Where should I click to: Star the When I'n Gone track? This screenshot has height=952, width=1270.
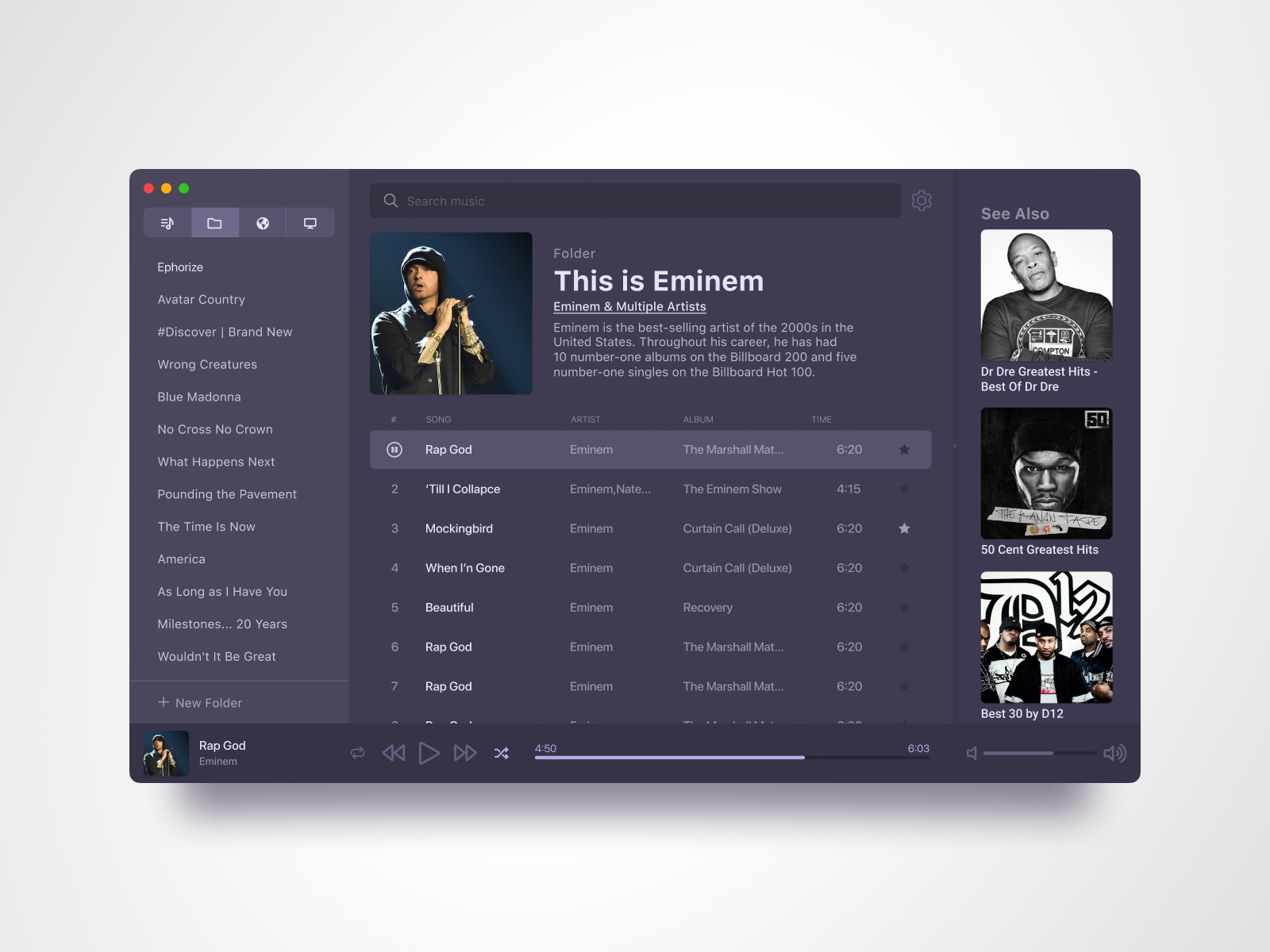904,568
